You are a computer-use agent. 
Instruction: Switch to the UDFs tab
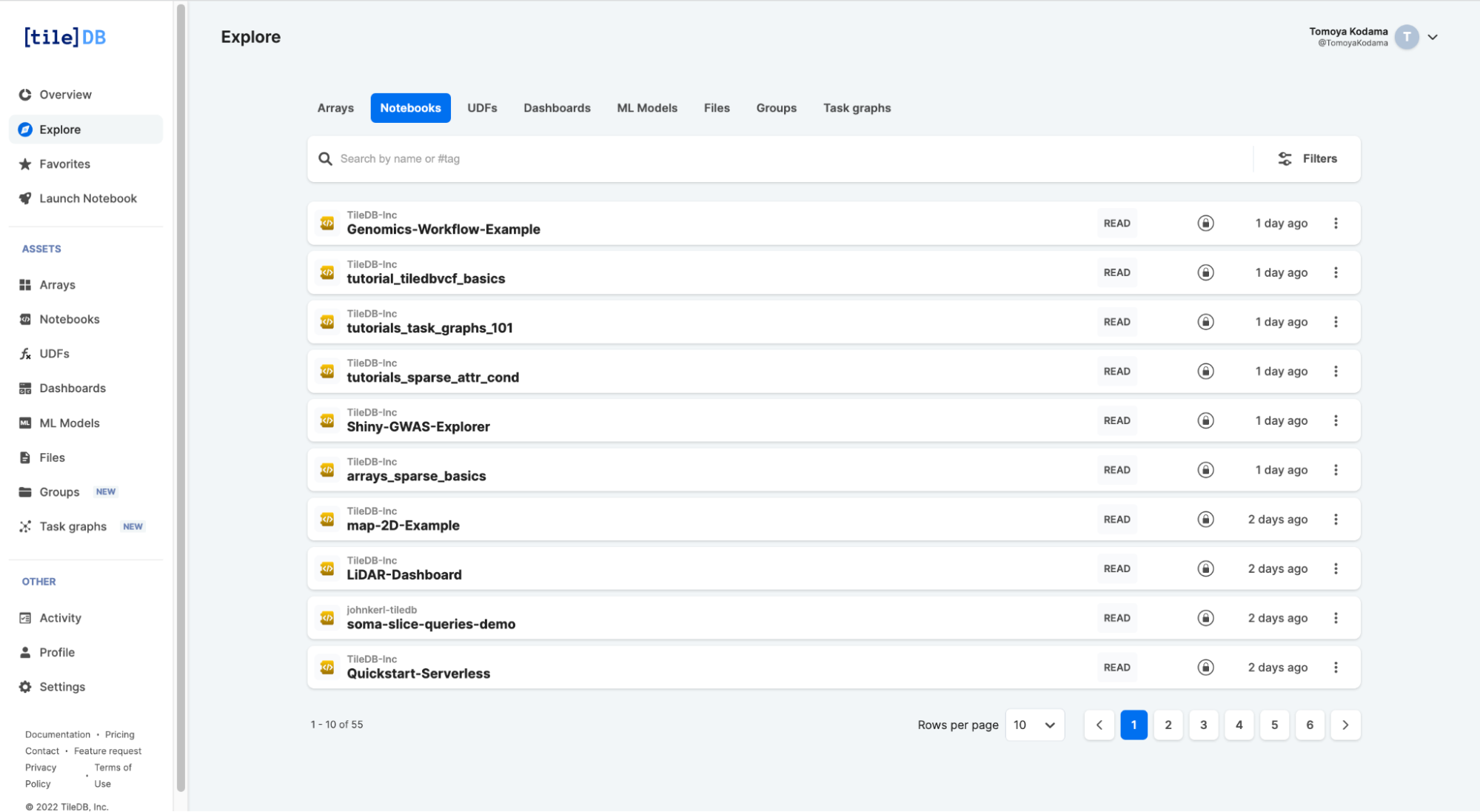(482, 108)
